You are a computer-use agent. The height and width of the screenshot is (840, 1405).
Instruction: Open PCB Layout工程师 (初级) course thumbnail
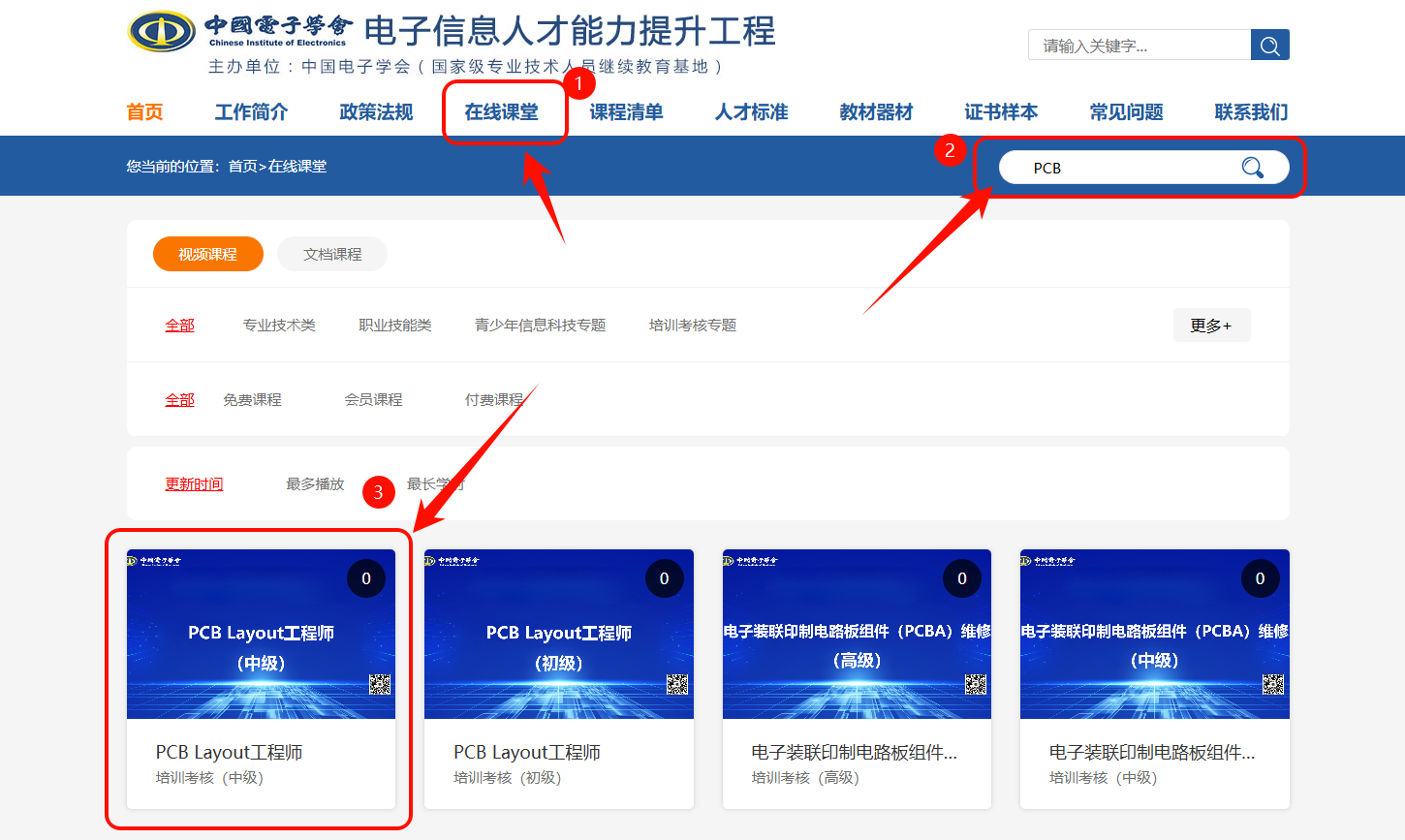559,634
